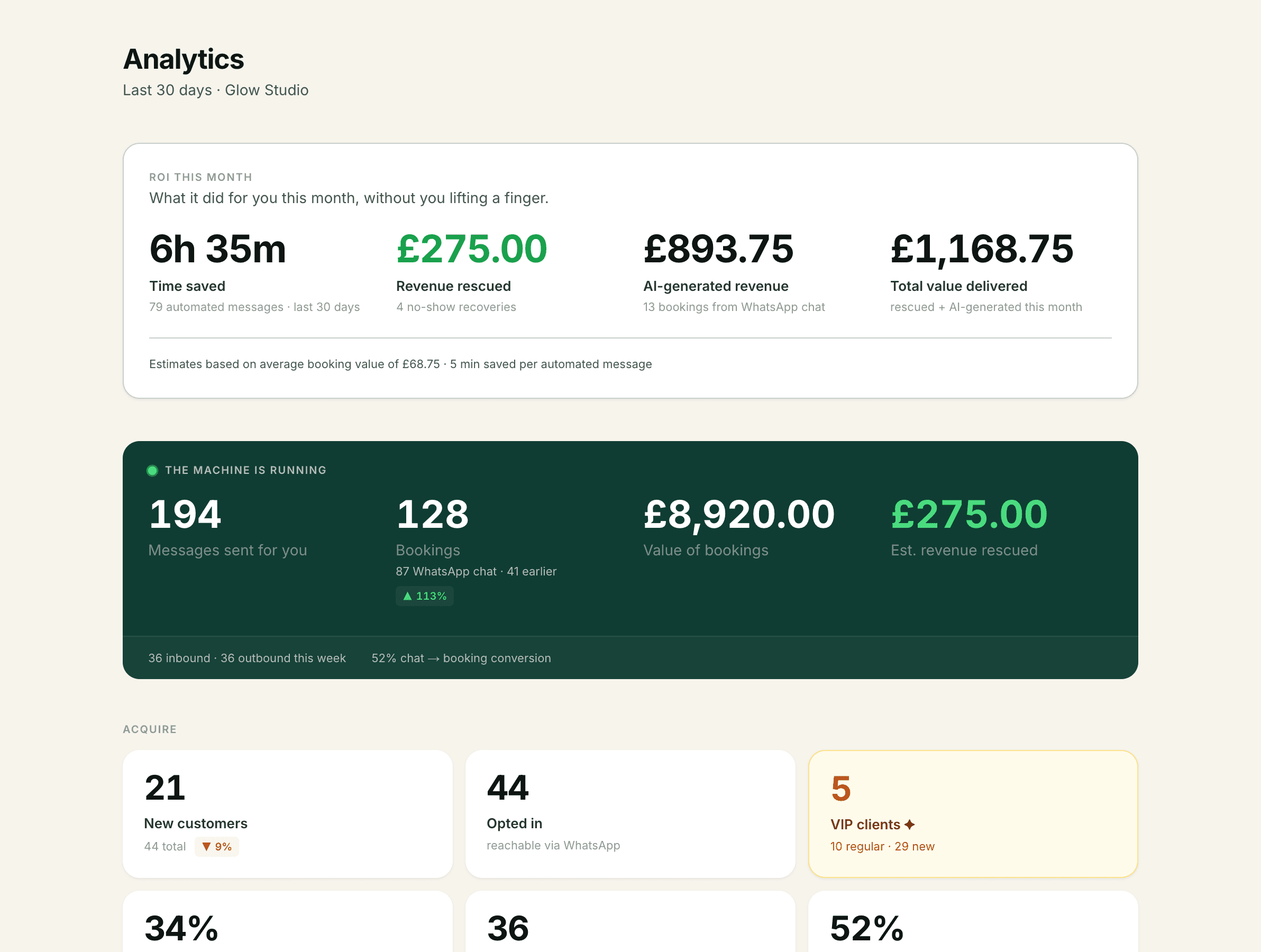Click 'reachable via WhatsApp' caption
1261x952 pixels.
tap(553, 845)
